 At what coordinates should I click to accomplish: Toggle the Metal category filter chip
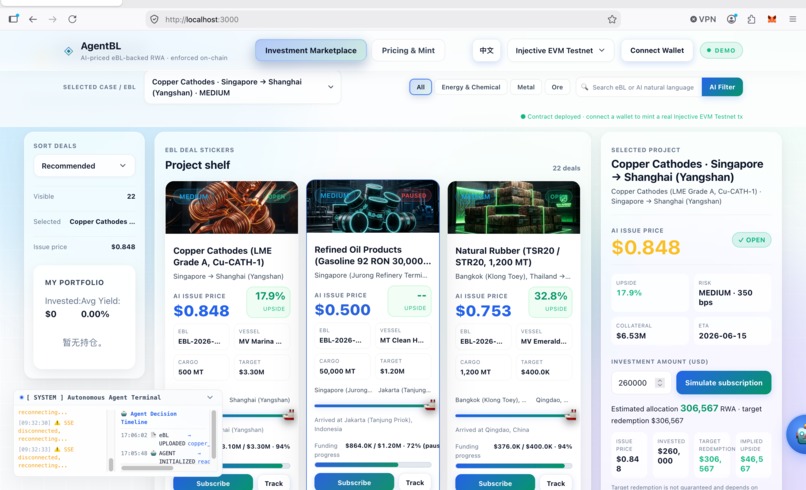(x=525, y=87)
